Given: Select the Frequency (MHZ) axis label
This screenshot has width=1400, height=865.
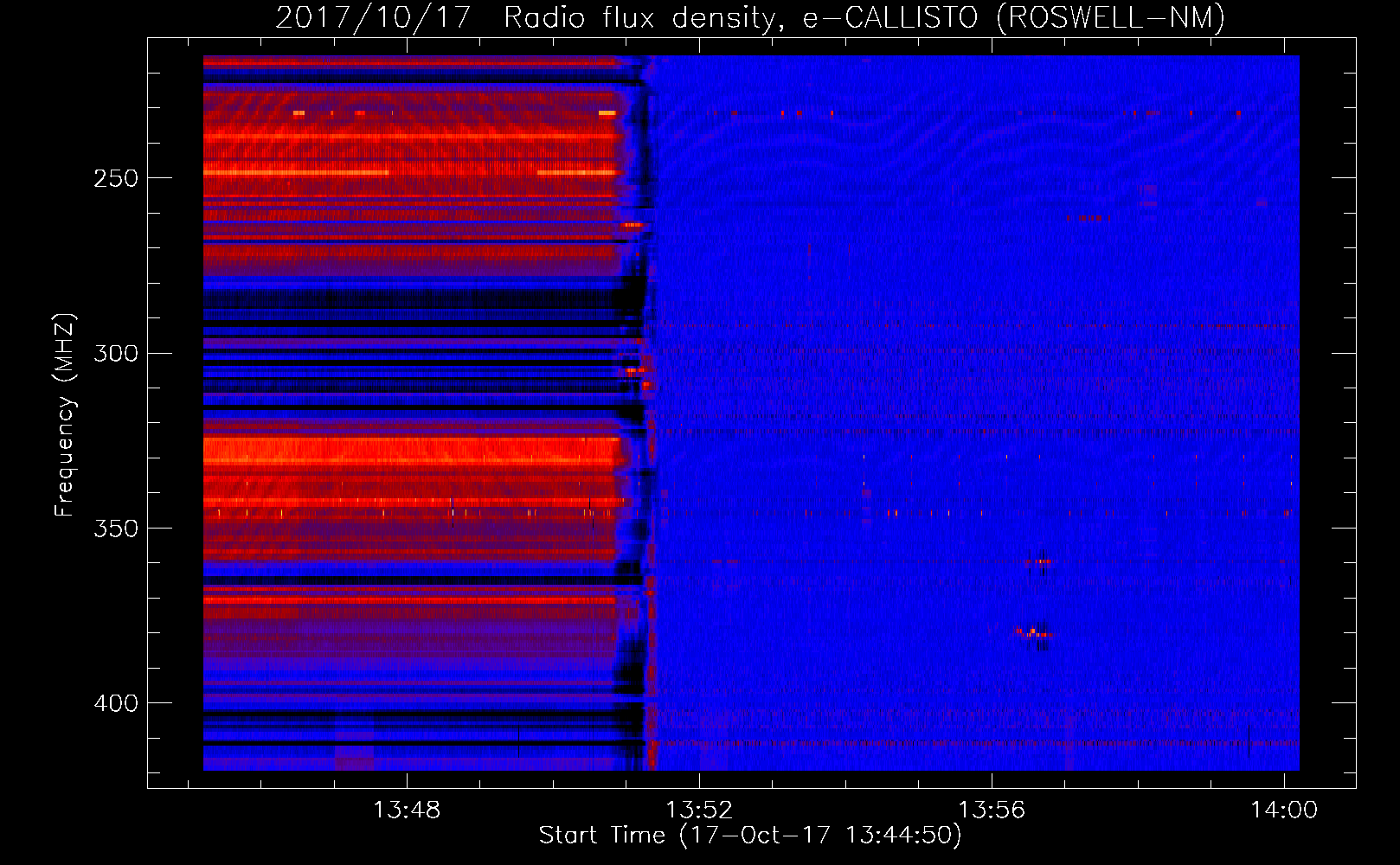Looking at the screenshot, I should (x=65, y=414).
